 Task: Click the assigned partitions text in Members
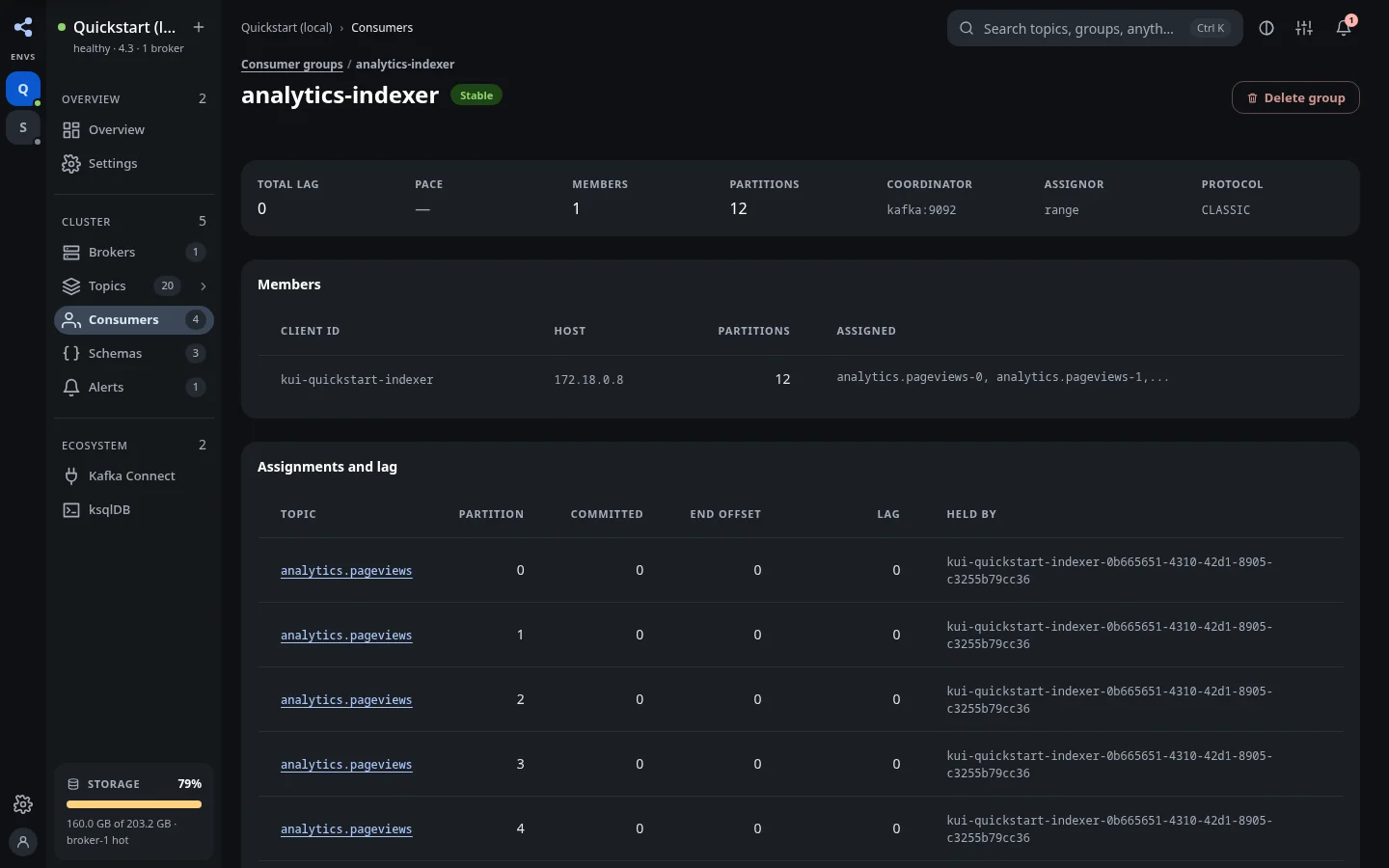[x=1002, y=377]
